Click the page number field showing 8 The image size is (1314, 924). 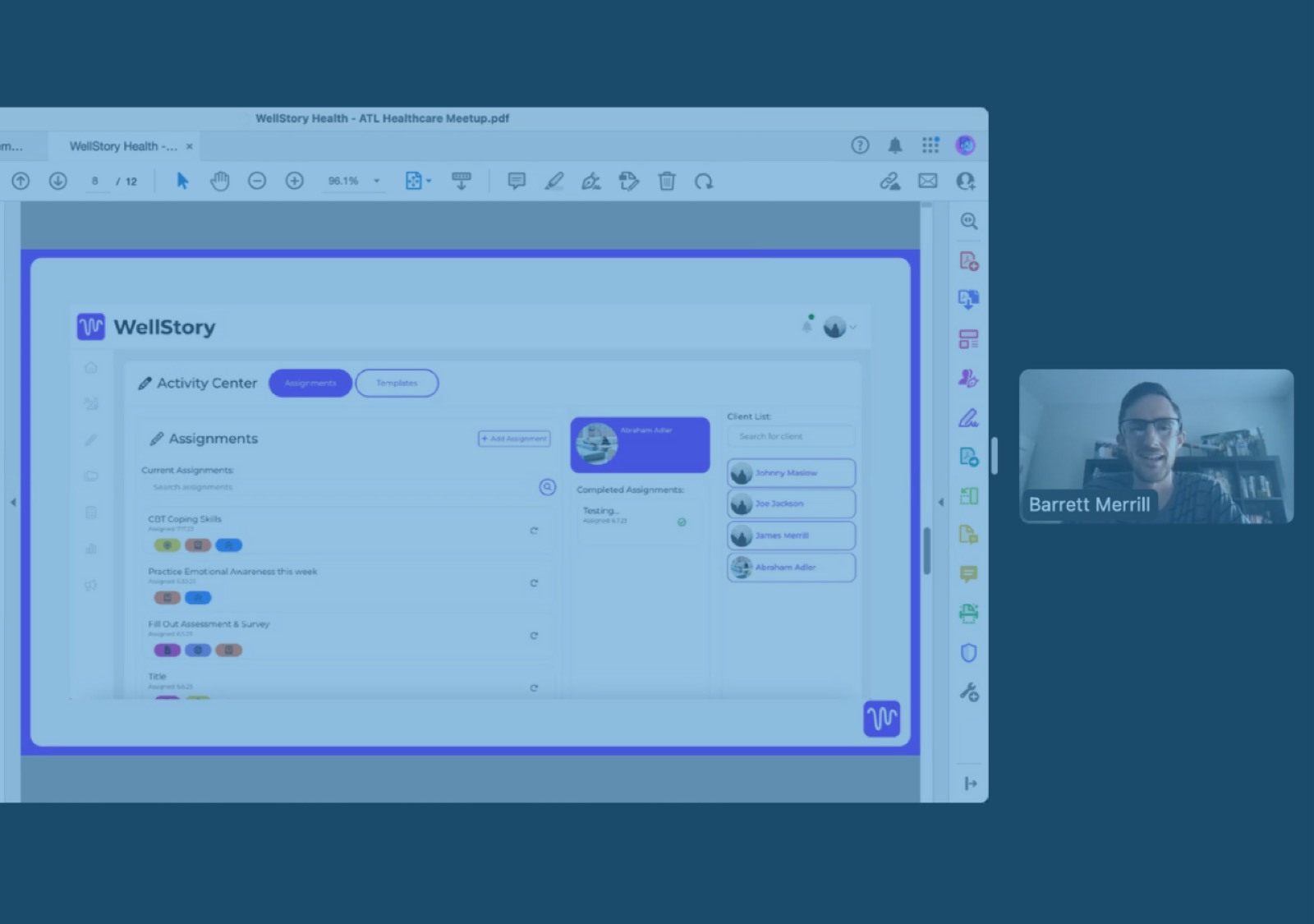coord(95,181)
